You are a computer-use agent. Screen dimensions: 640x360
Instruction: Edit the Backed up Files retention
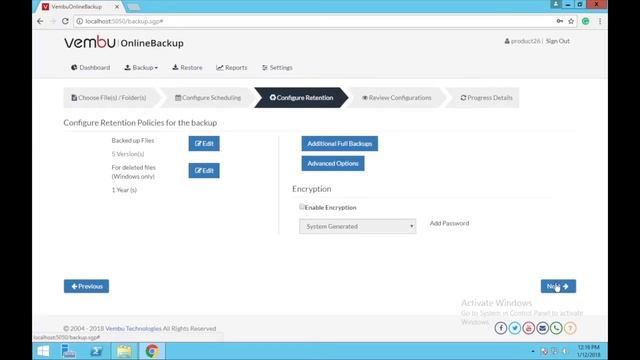204,144
